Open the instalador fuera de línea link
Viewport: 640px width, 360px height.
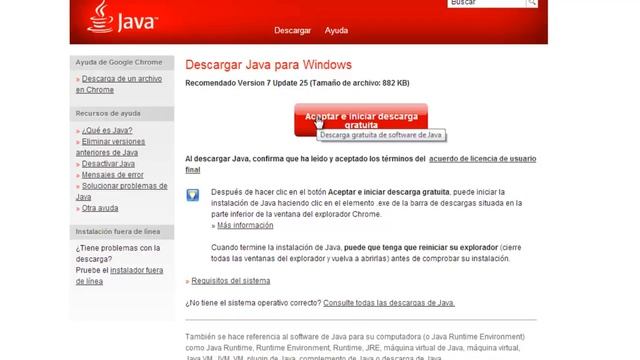tap(119, 276)
